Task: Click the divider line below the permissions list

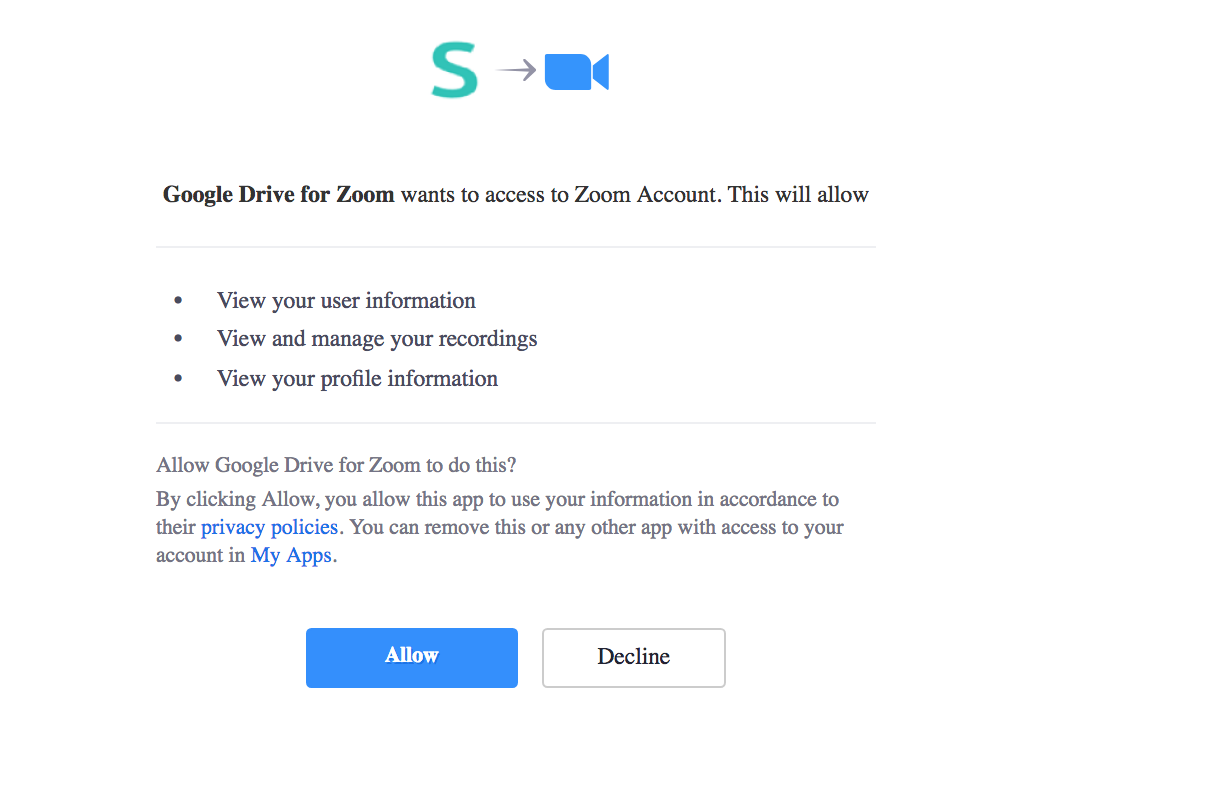Action: 515,423
